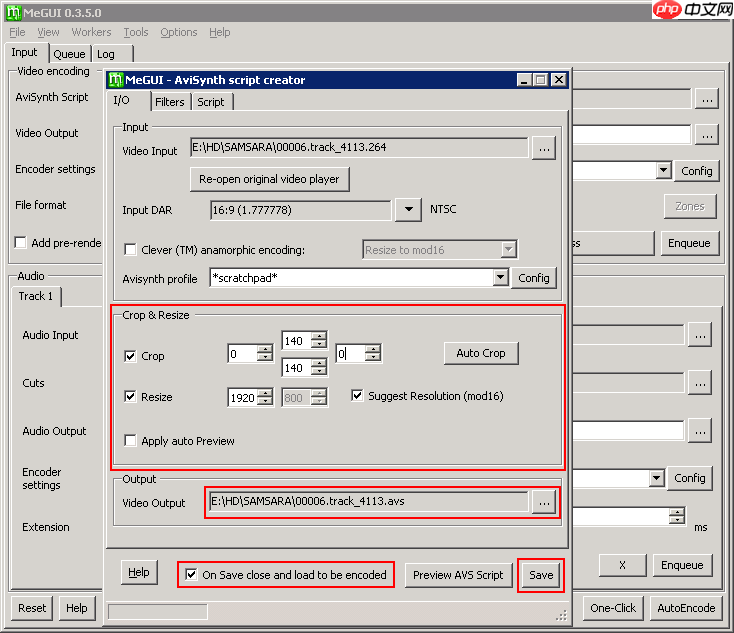
Task: Increase the top crop value of 140
Action: [319, 335]
